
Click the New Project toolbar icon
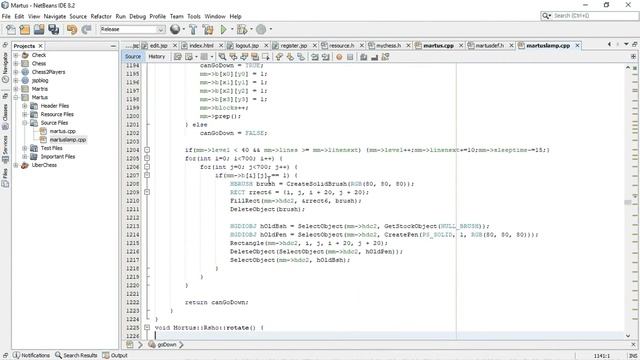[x=25, y=29]
